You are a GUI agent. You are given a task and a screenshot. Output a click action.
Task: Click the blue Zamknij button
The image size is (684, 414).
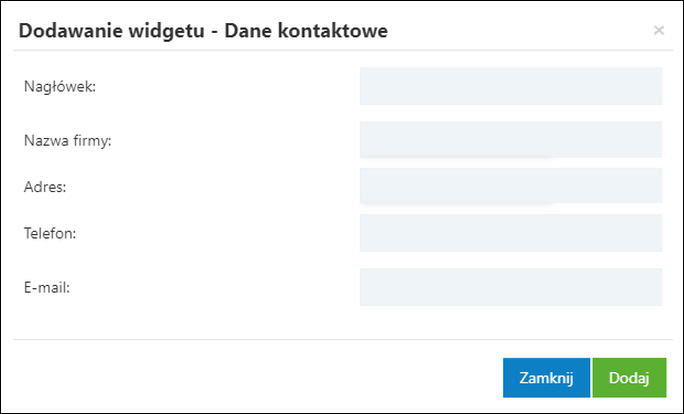click(x=546, y=378)
